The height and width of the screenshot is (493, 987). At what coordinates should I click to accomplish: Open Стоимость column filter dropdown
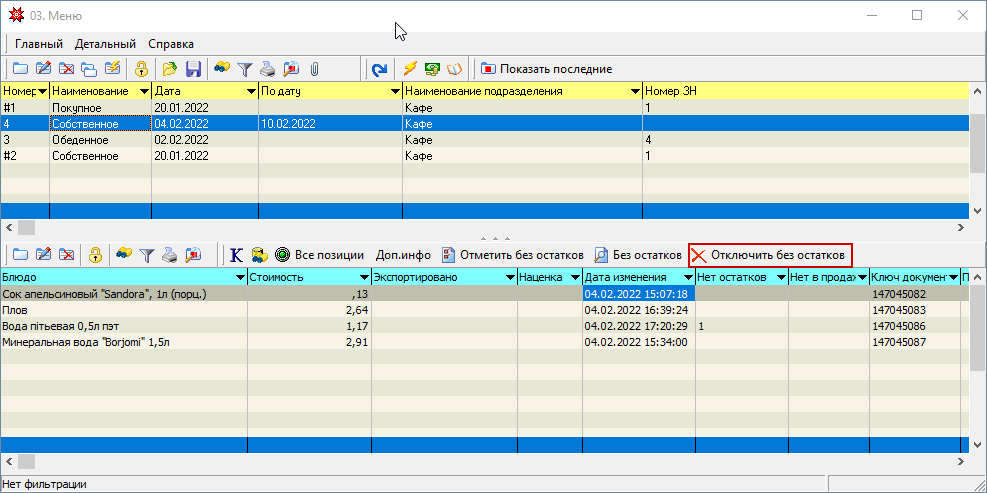[x=364, y=277]
